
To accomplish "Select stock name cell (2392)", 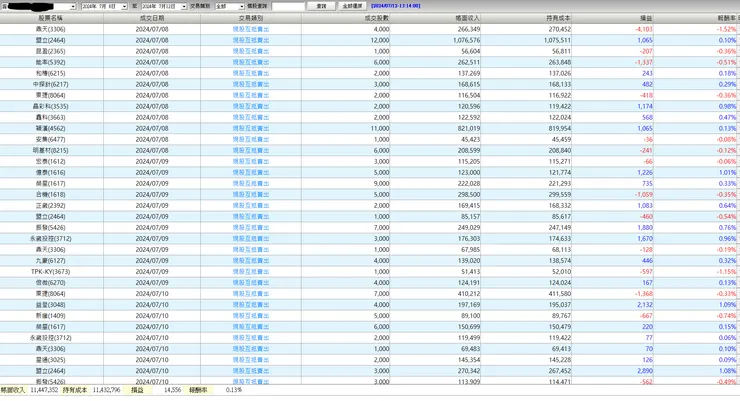I will point(50,206).
